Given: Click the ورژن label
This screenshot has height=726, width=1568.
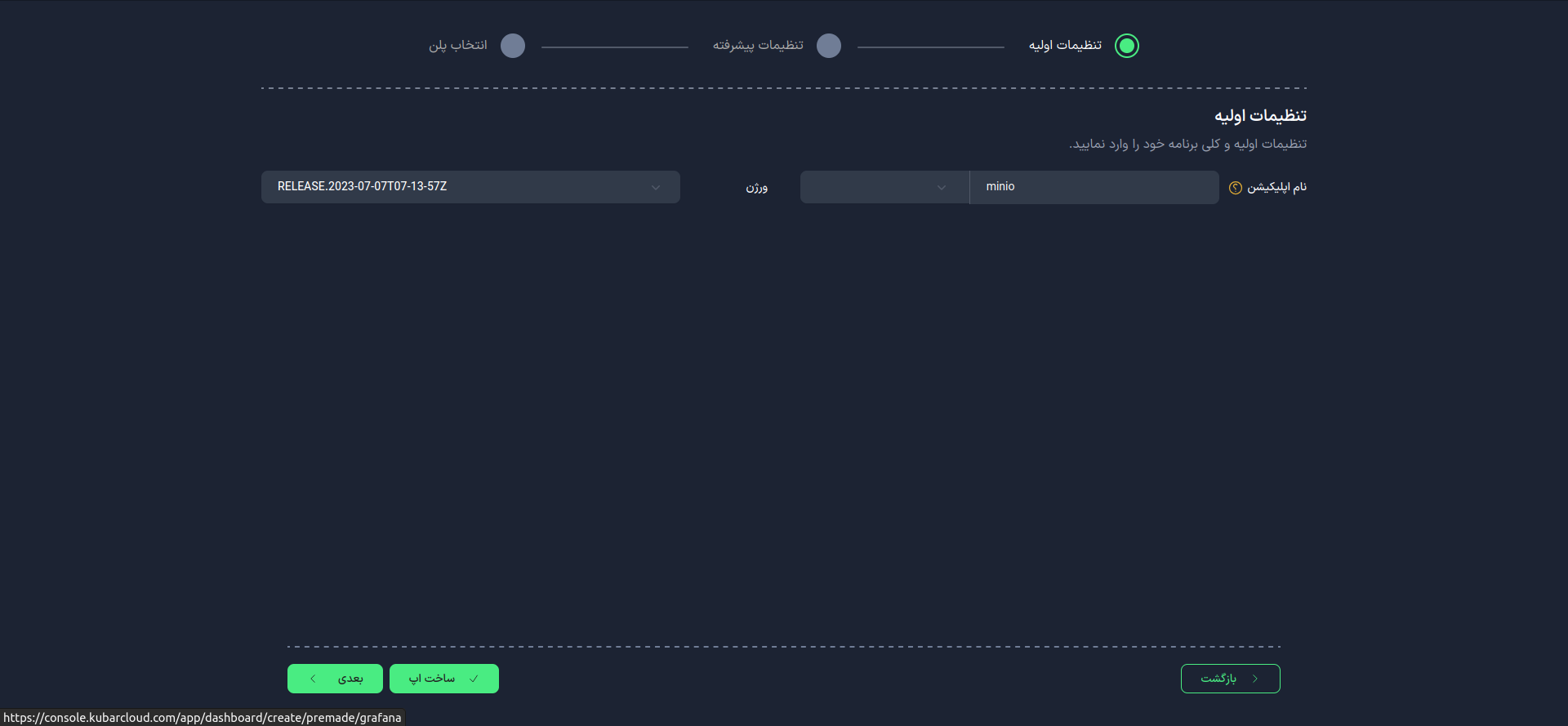Looking at the screenshot, I should (x=756, y=188).
